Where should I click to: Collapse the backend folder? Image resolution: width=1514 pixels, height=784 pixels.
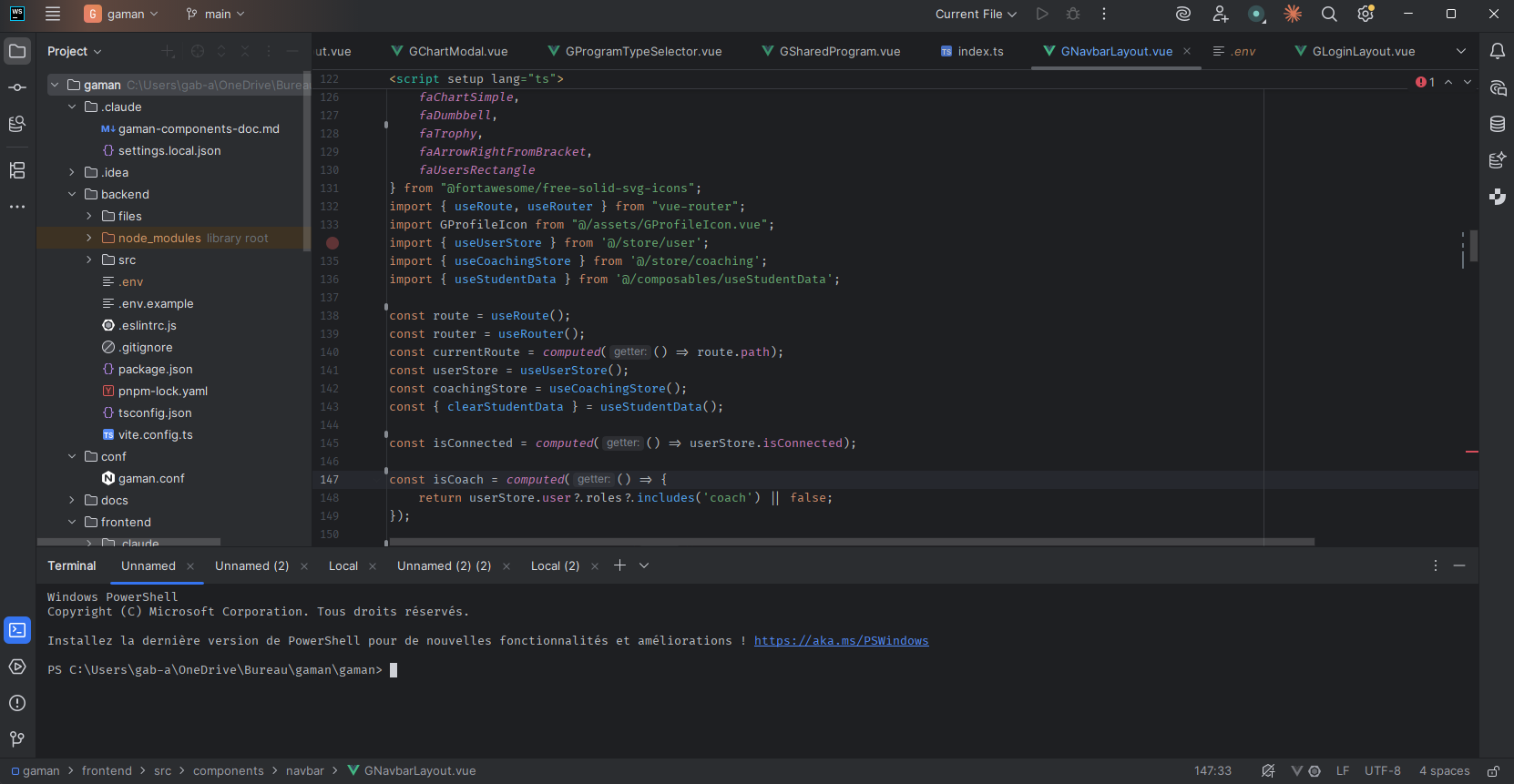[x=72, y=195]
